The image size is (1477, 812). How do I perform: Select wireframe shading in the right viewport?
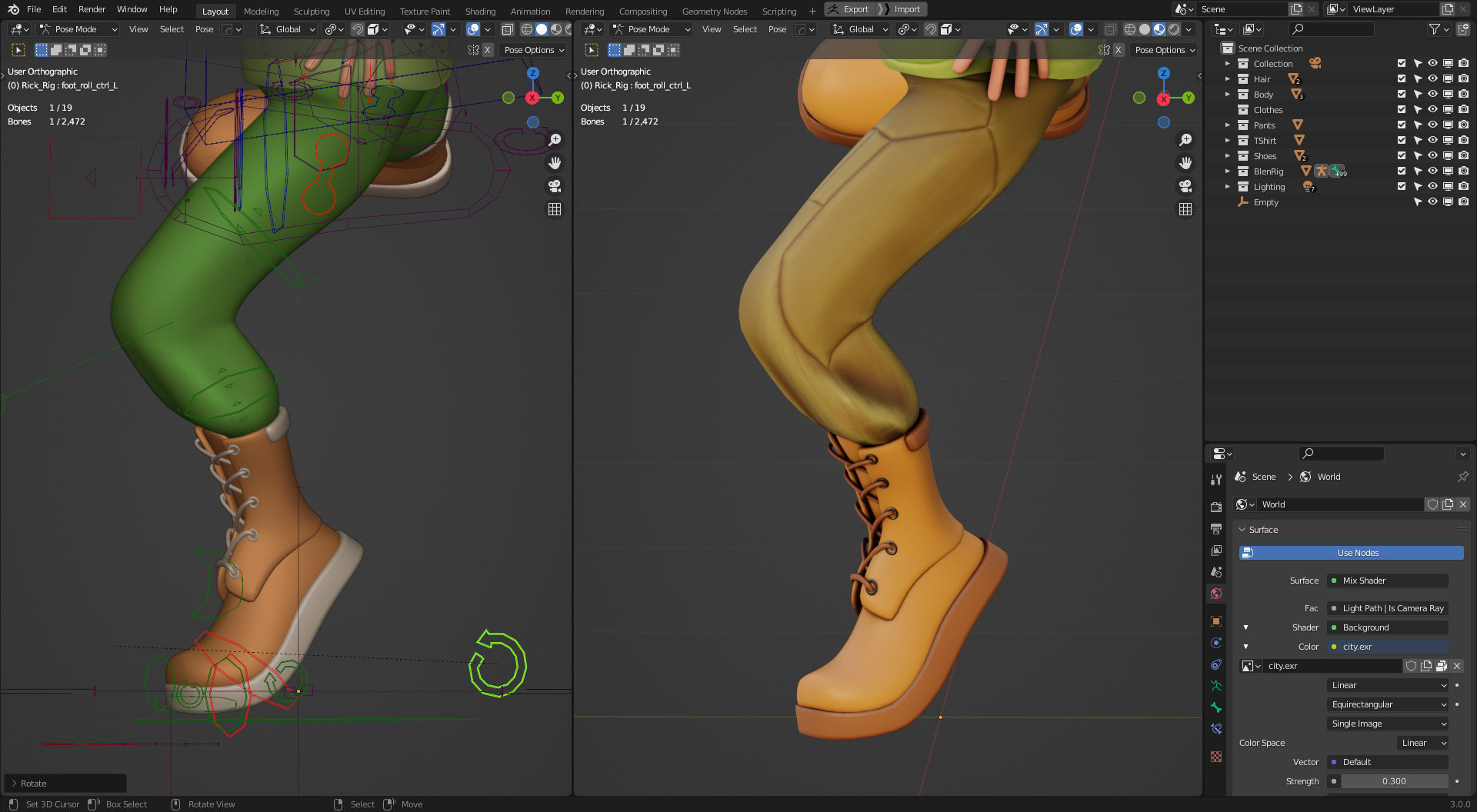[1130, 29]
